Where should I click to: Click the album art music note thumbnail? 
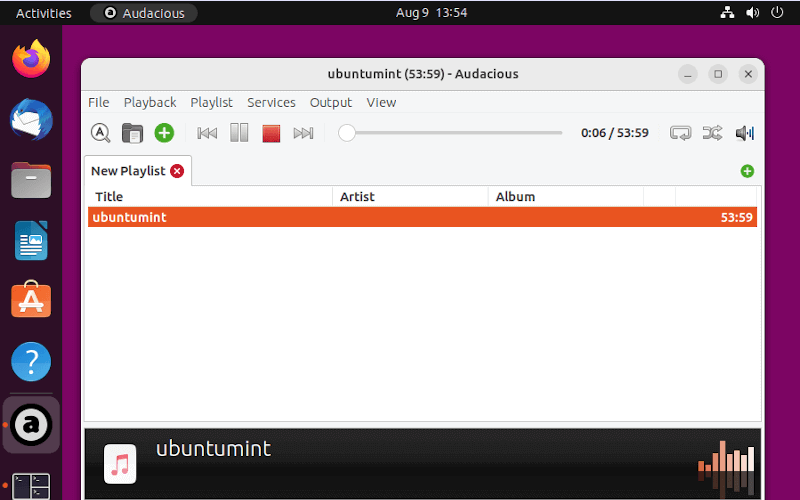coord(120,464)
